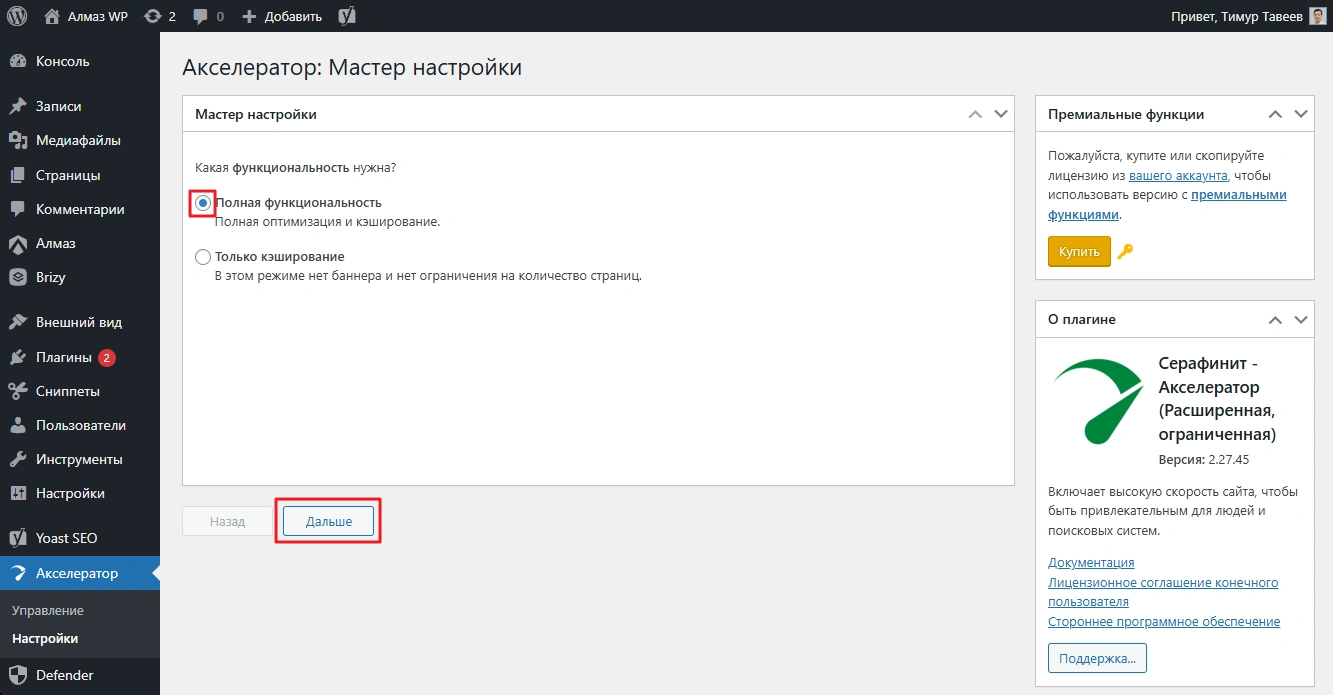1333x695 pixels.
Task: Click the WordPress logo icon
Action: 17,16
